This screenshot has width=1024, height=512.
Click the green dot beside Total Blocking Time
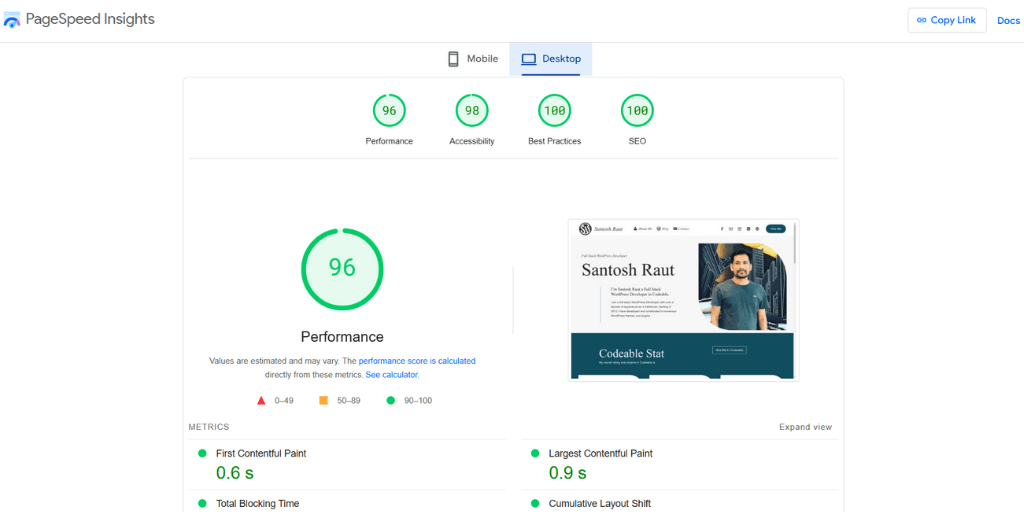coord(202,504)
